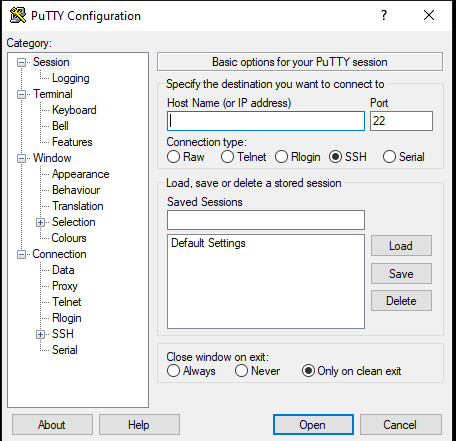456x441 pixels.
Task: Click the question mark help icon
Action: (384, 15)
